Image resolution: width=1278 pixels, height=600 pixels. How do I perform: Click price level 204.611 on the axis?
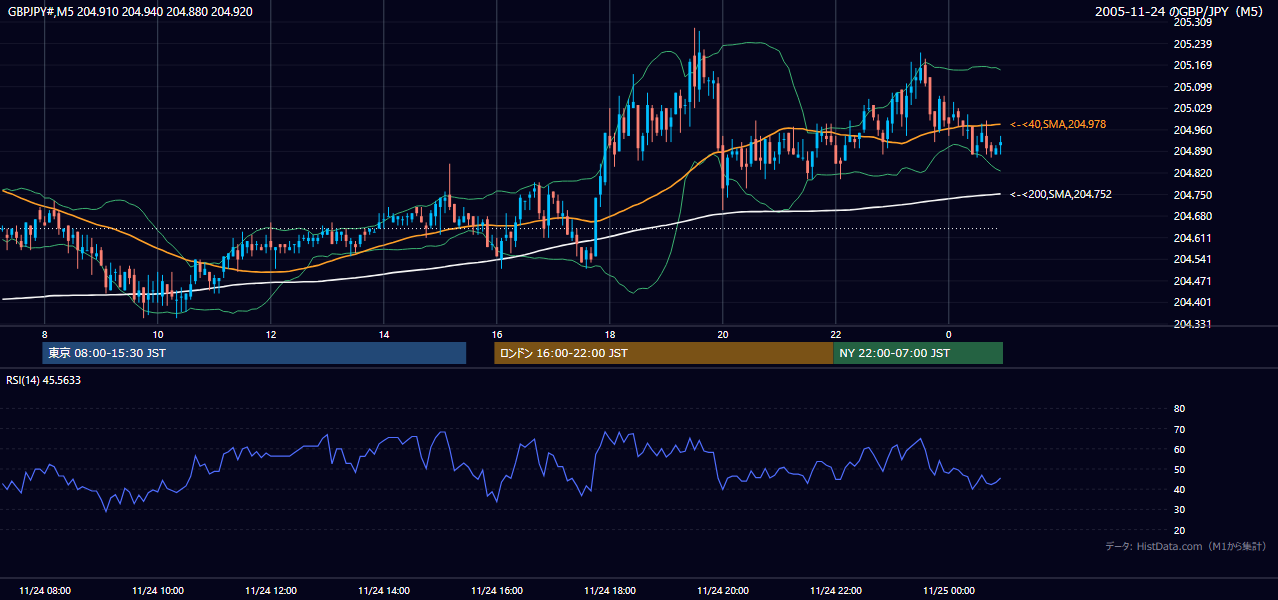click(1193, 238)
